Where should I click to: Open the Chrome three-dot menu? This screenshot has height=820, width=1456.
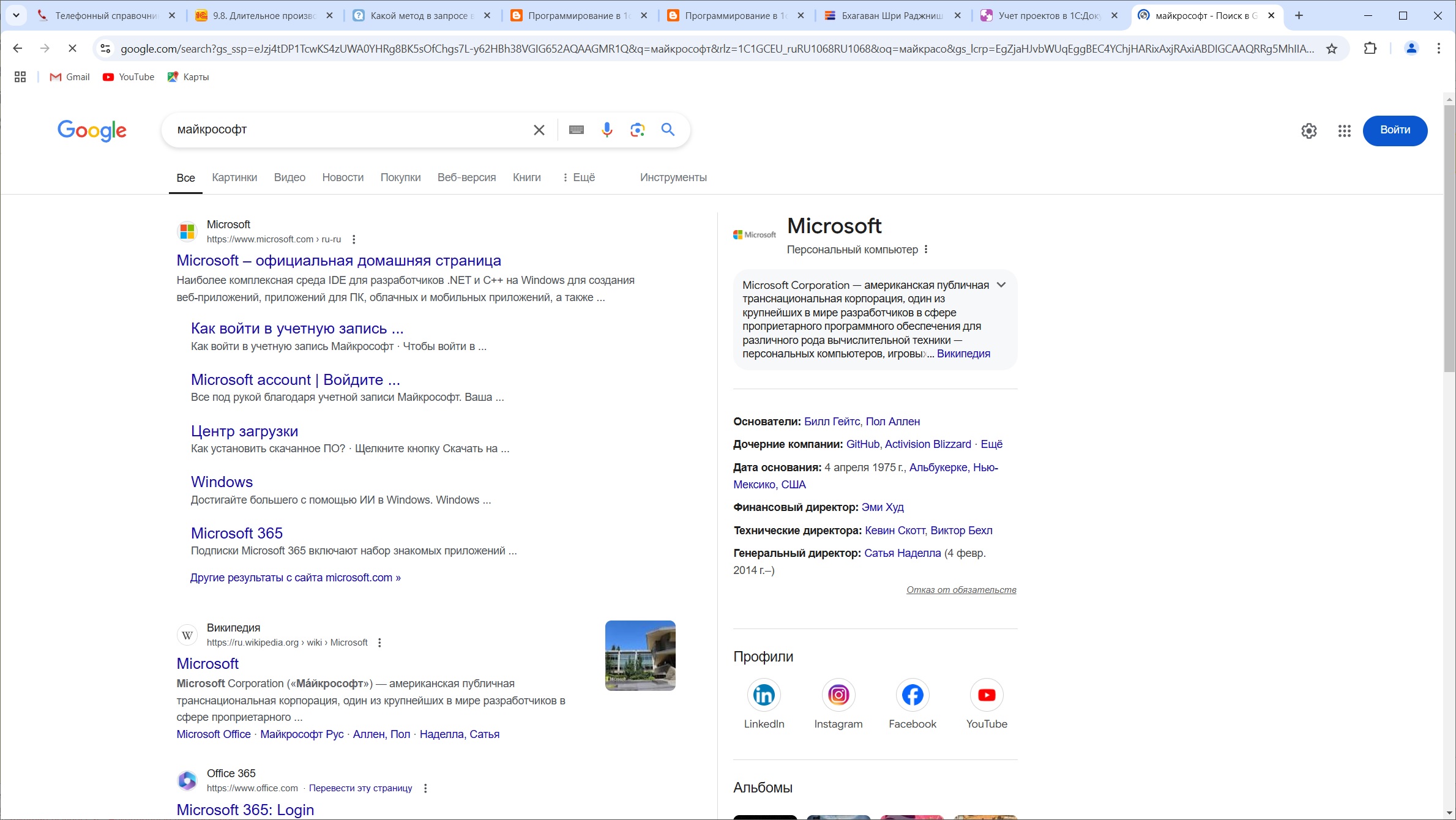tap(1439, 48)
